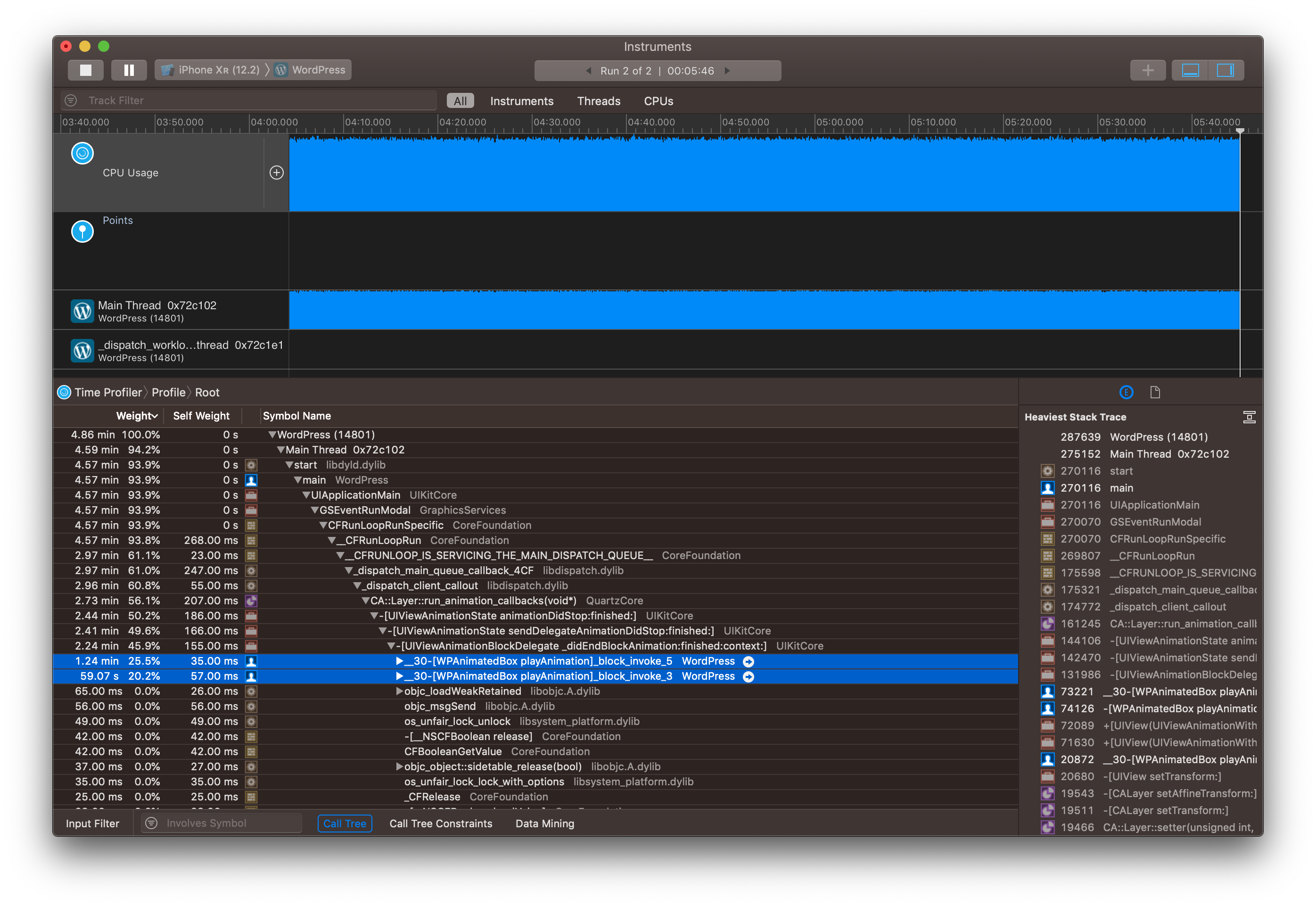
Task: Open the run info document icon
Action: [x=1155, y=392]
